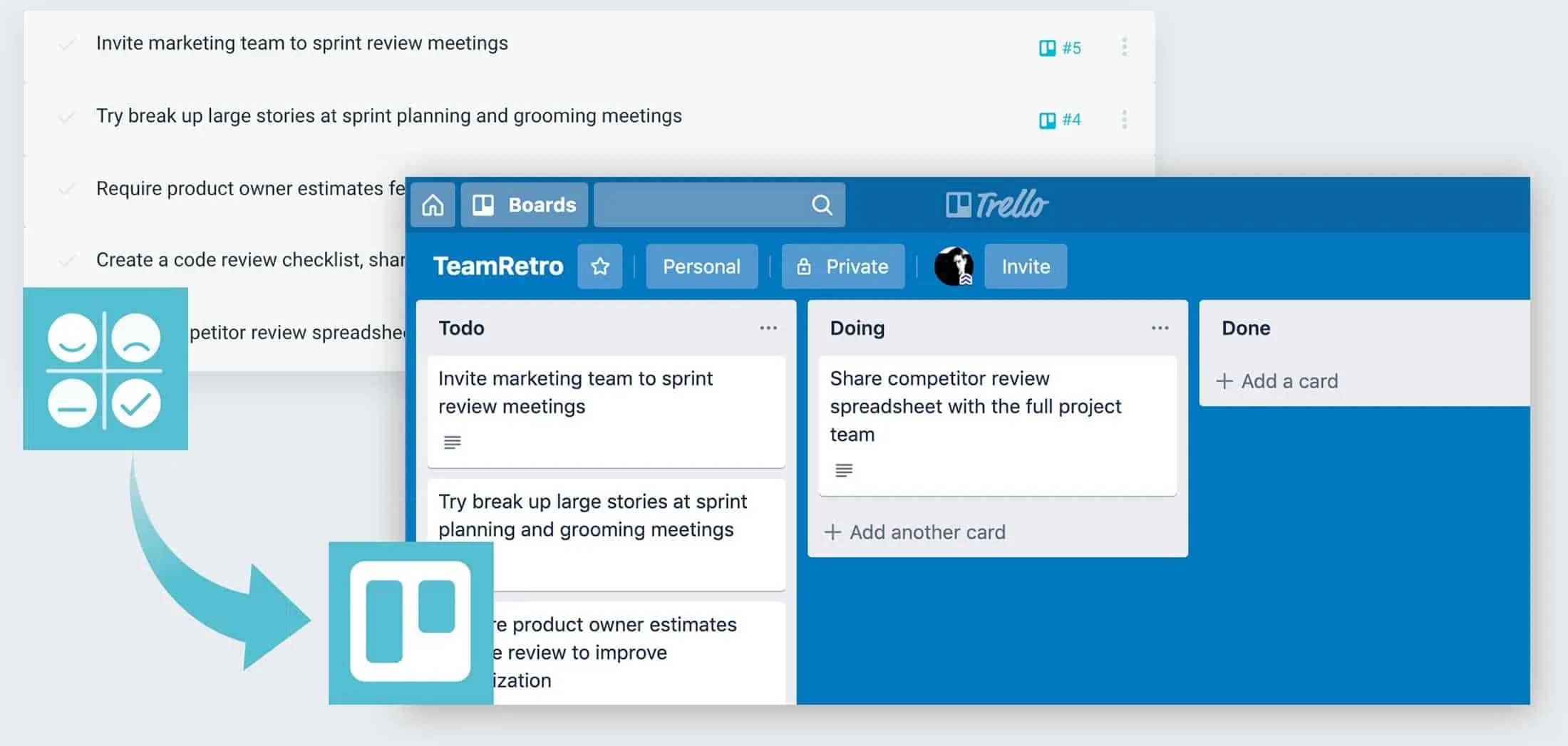The image size is (1568, 746).
Task: Check off Try break up large stories action
Action: click(67, 117)
